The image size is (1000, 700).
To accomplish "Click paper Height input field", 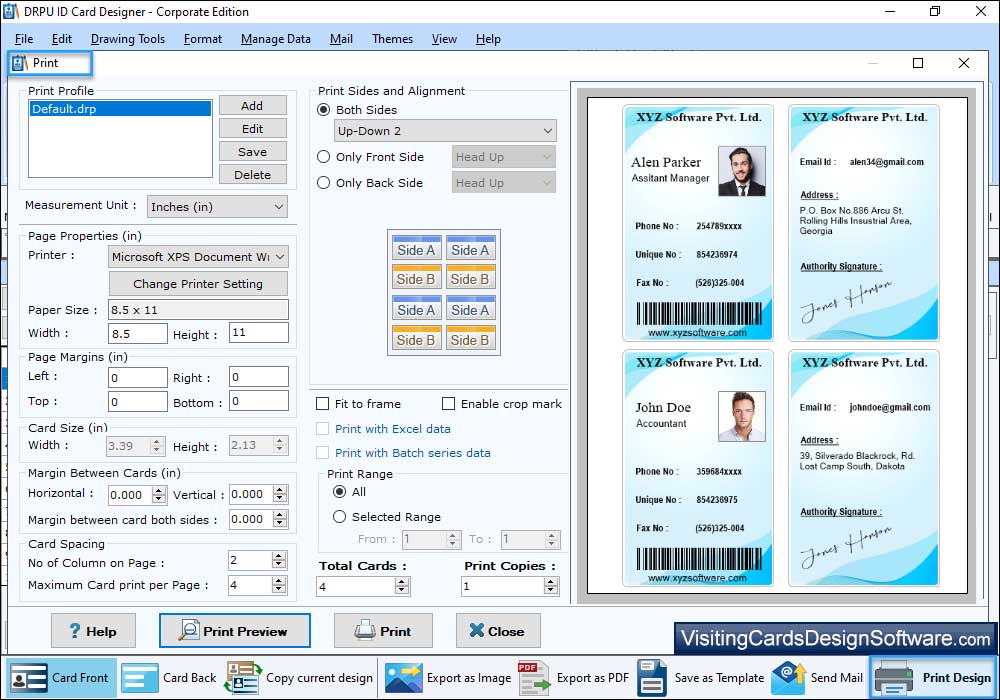I will [x=259, y=332].
